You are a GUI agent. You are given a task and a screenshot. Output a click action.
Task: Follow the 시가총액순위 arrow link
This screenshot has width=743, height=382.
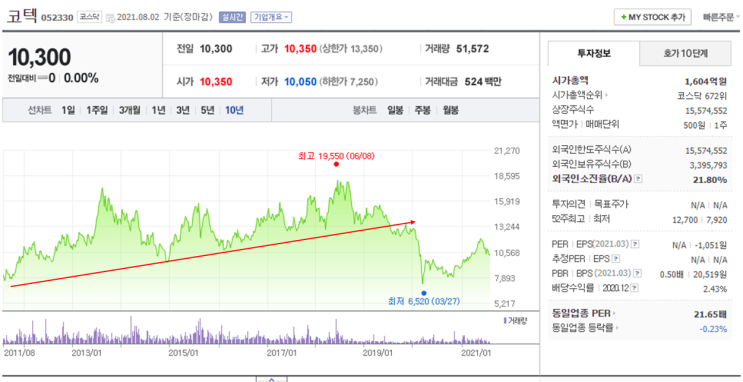(607, 95)
